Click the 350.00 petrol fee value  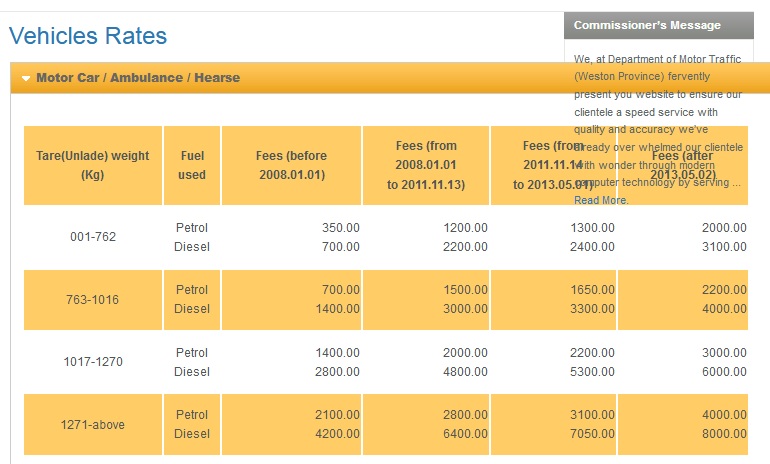pos(340,228)
